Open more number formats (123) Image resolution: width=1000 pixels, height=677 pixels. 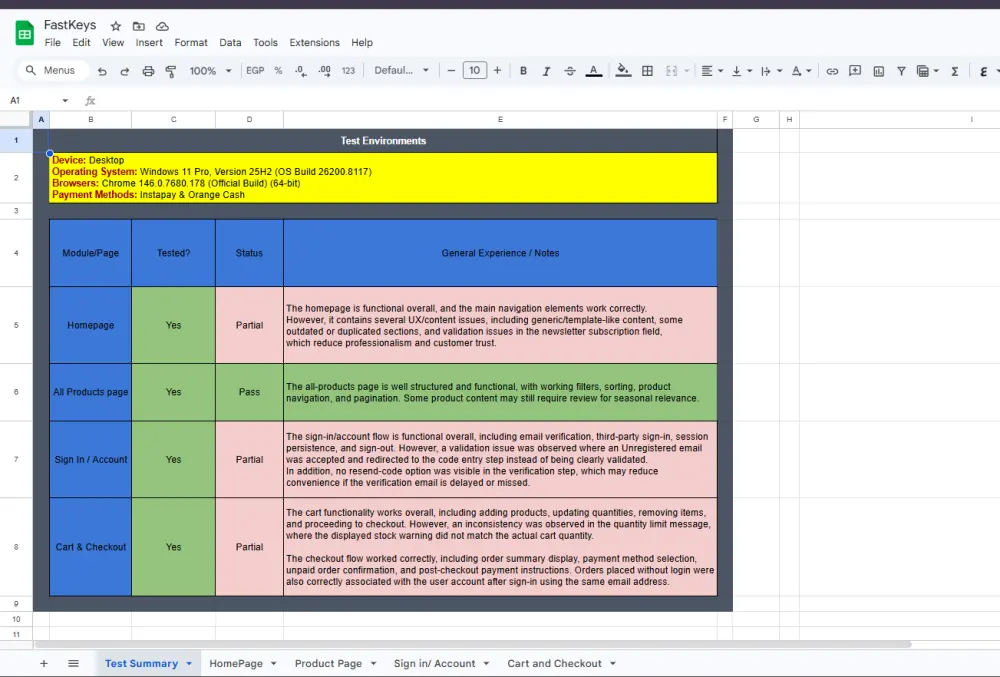[x=348, y=71]
